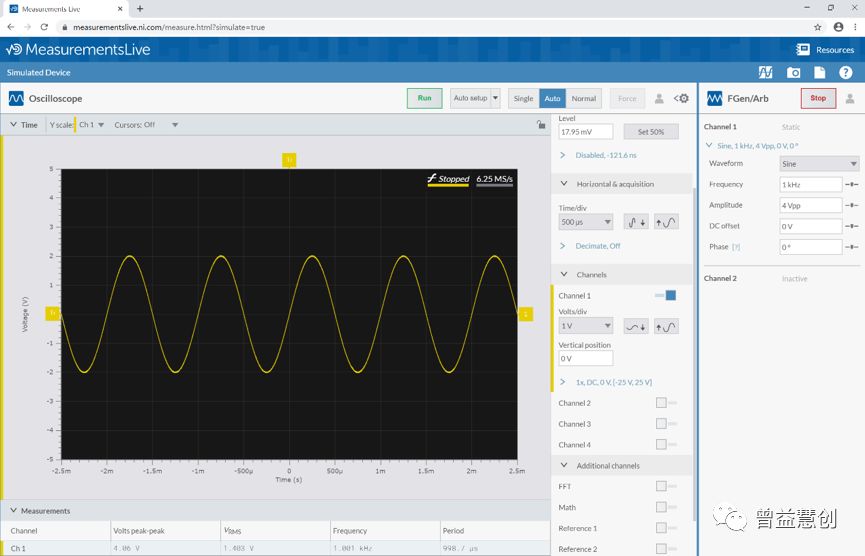The width and height of the screenshot is (865, 556).
Task: Select the Single acquisition mode
Action: 523,98
